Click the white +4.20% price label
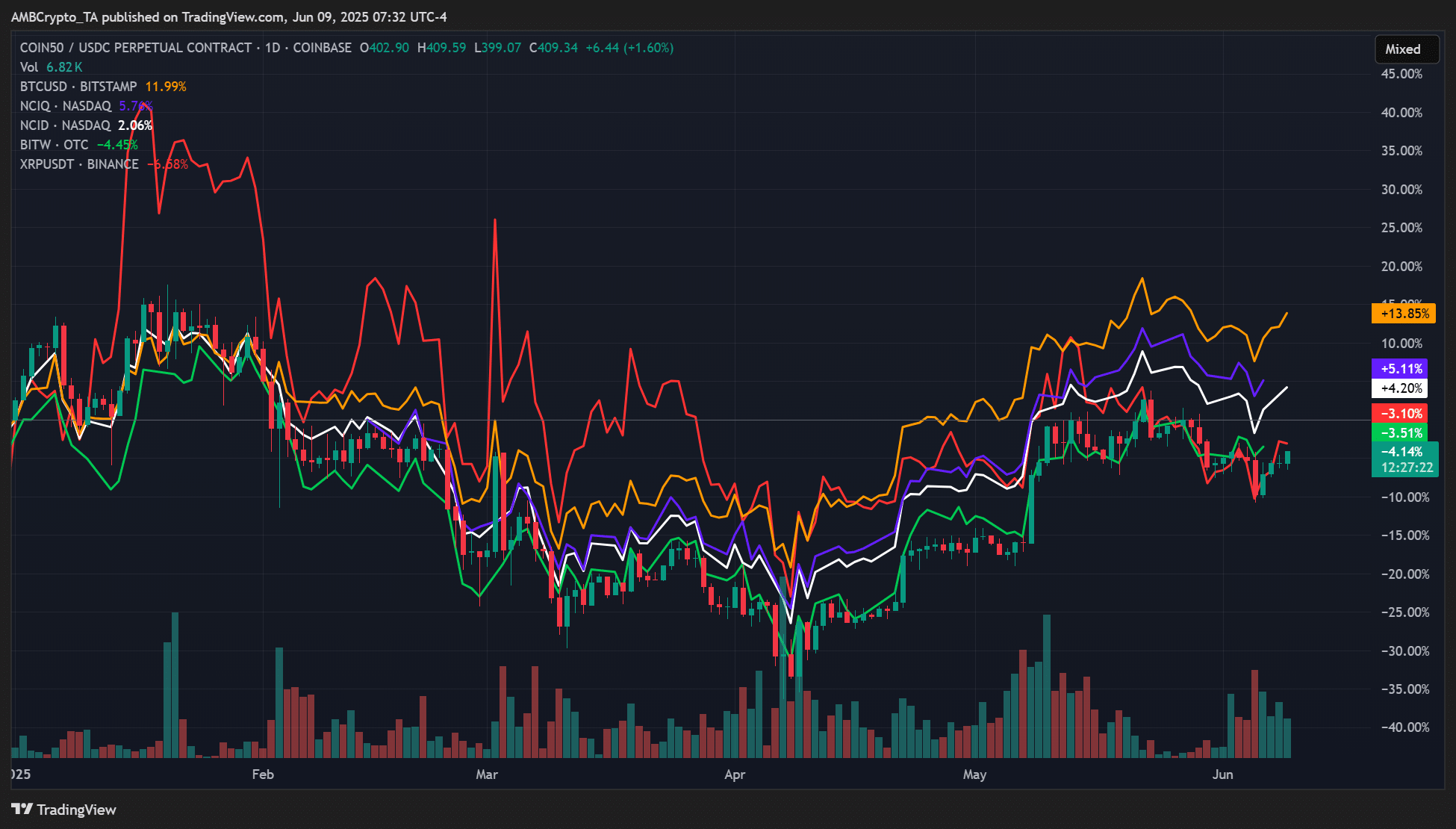1456x829 pixels. point(1400,388)
